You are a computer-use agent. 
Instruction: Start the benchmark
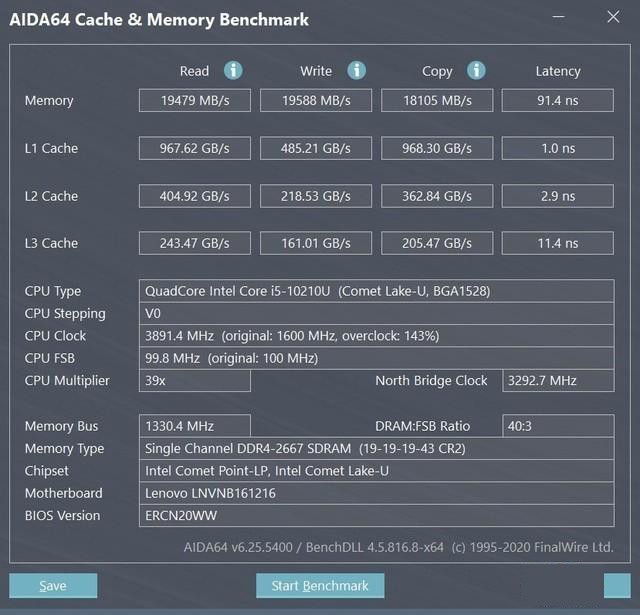point(320,586)
